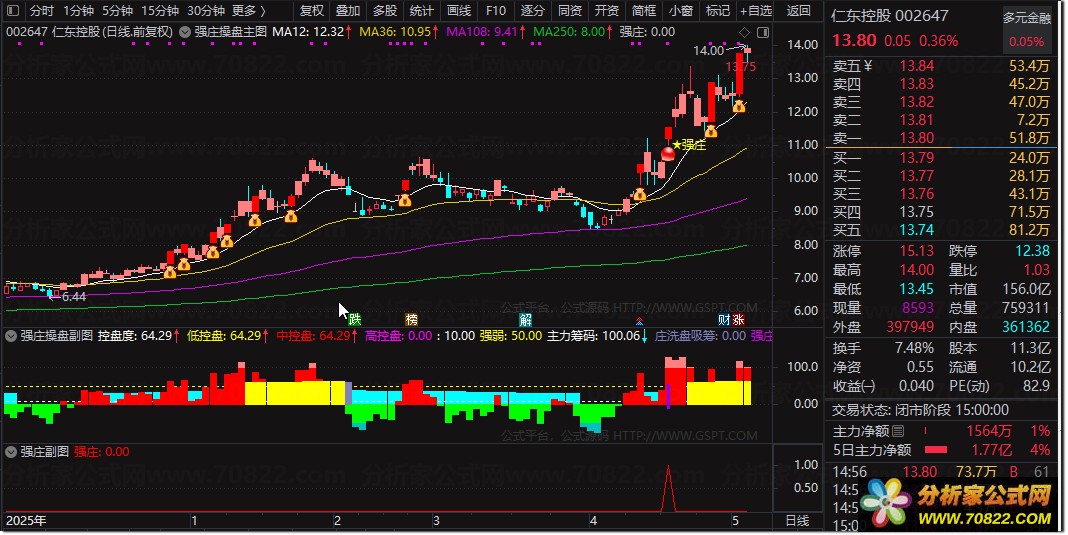Select the 15分钟 period tab
Screen dimensions: 1068x535
160,11
